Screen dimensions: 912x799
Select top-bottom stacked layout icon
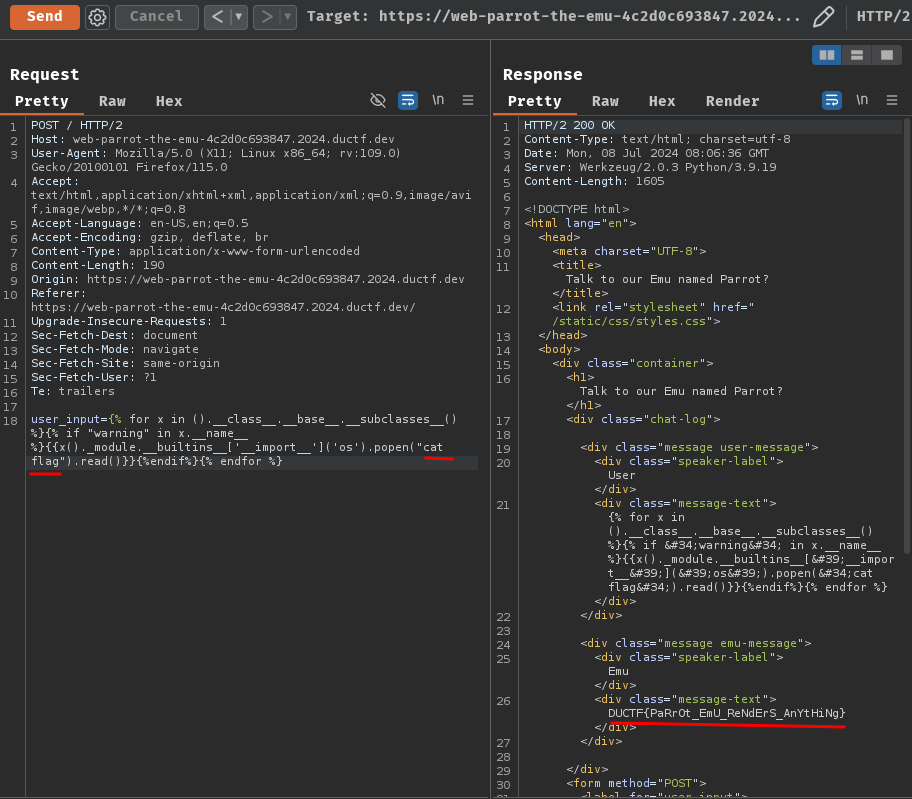[x=857, y=55]
